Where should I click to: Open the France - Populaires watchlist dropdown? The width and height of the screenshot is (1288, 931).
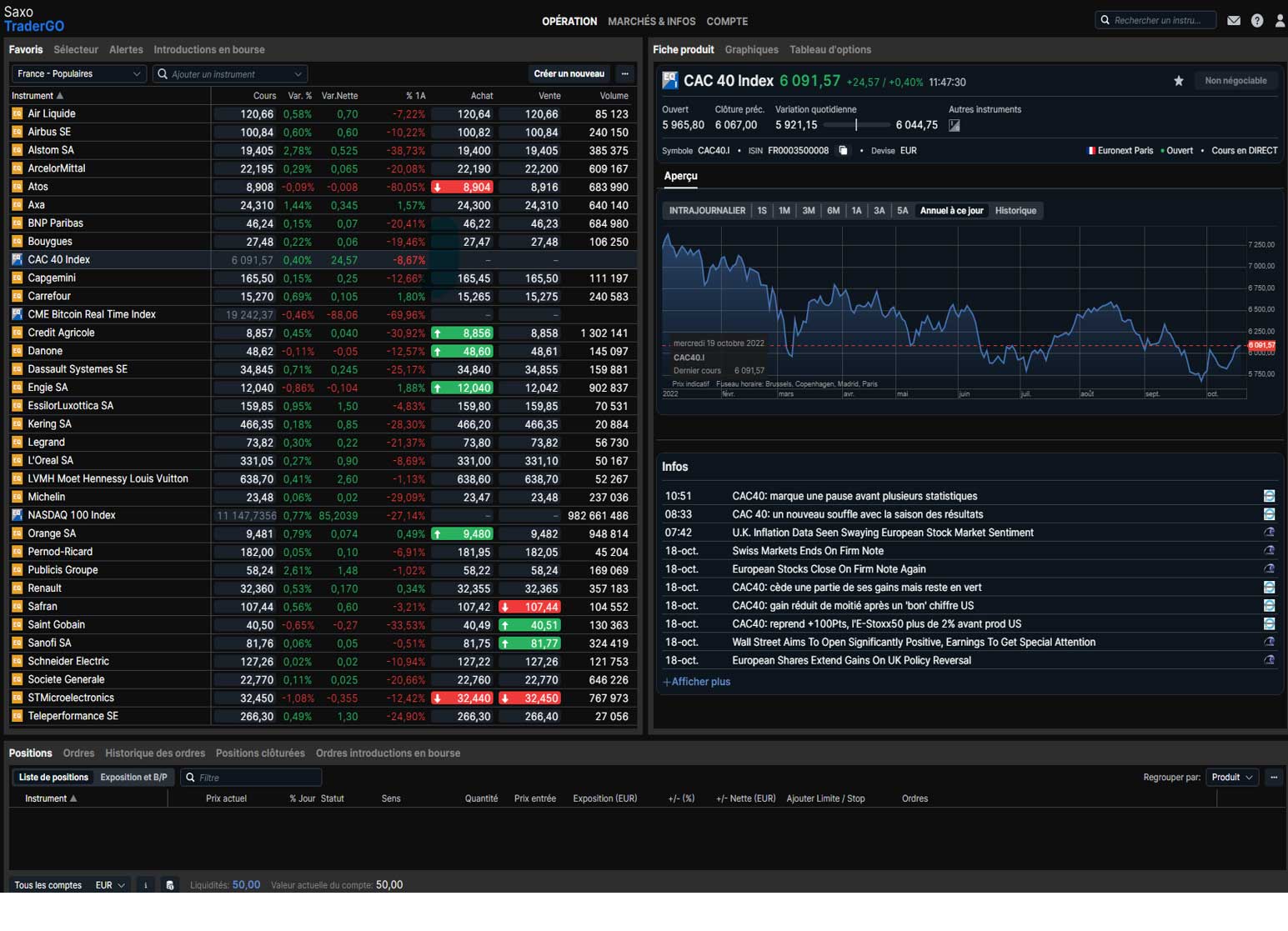tap(79, 73)
